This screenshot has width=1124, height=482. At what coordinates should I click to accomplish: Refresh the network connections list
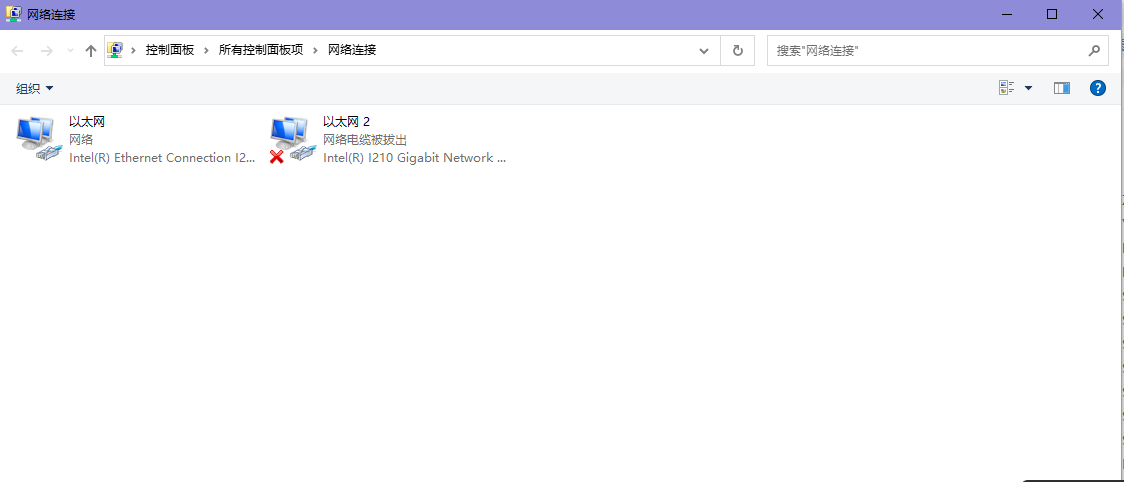[x=738, y=50]
